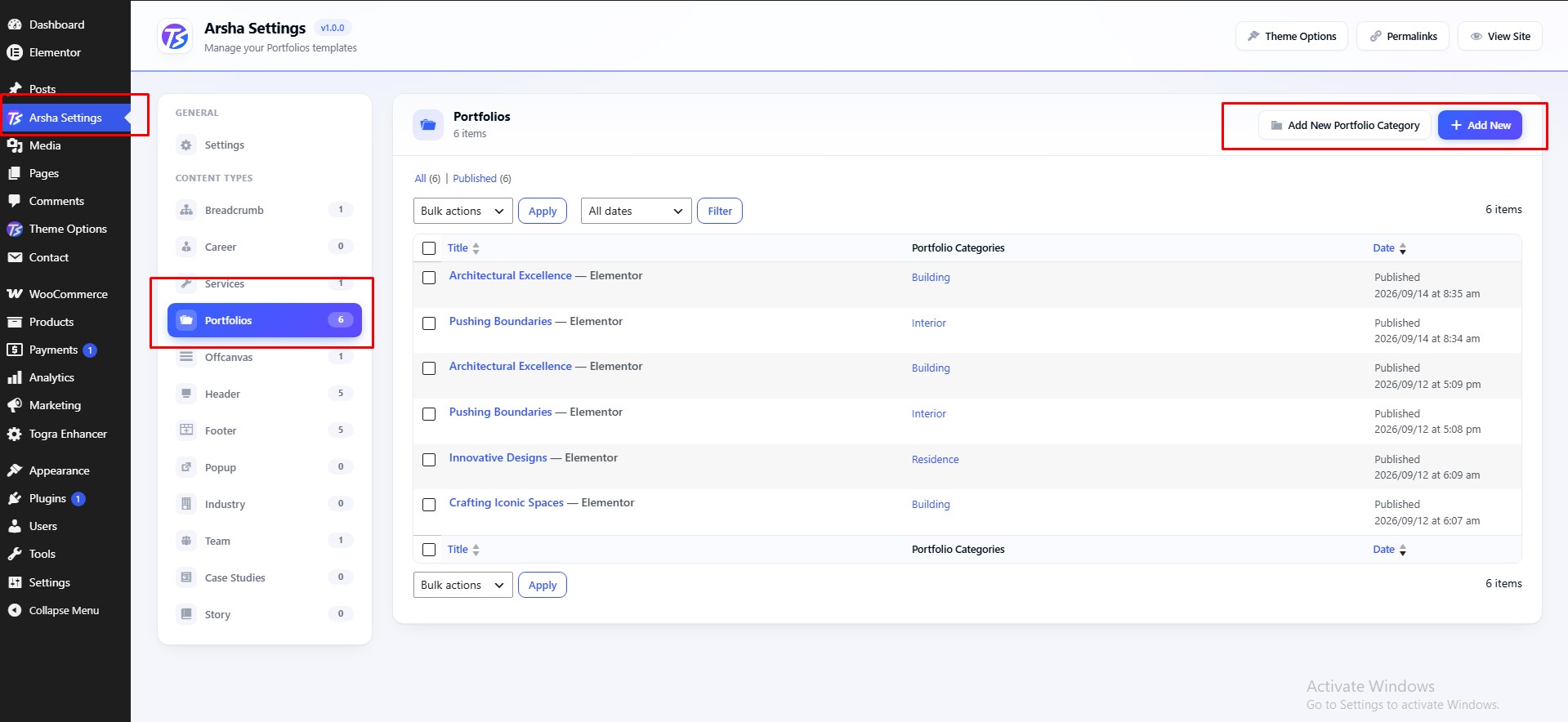Click the Elementor icon in the admin menu

coord(15,52)
